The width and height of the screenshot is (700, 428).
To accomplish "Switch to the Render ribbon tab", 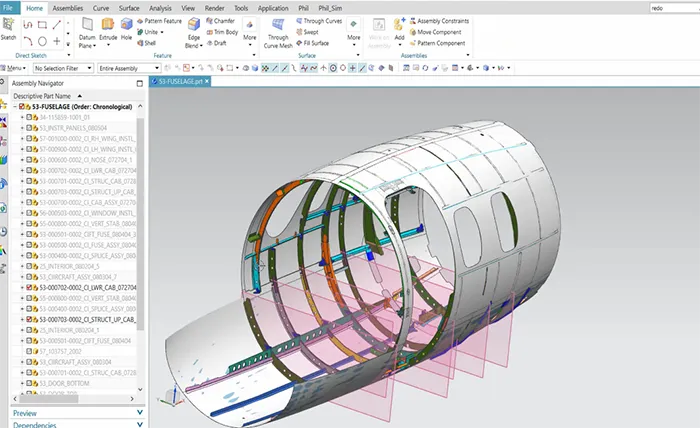I will (x=215, y=8).
